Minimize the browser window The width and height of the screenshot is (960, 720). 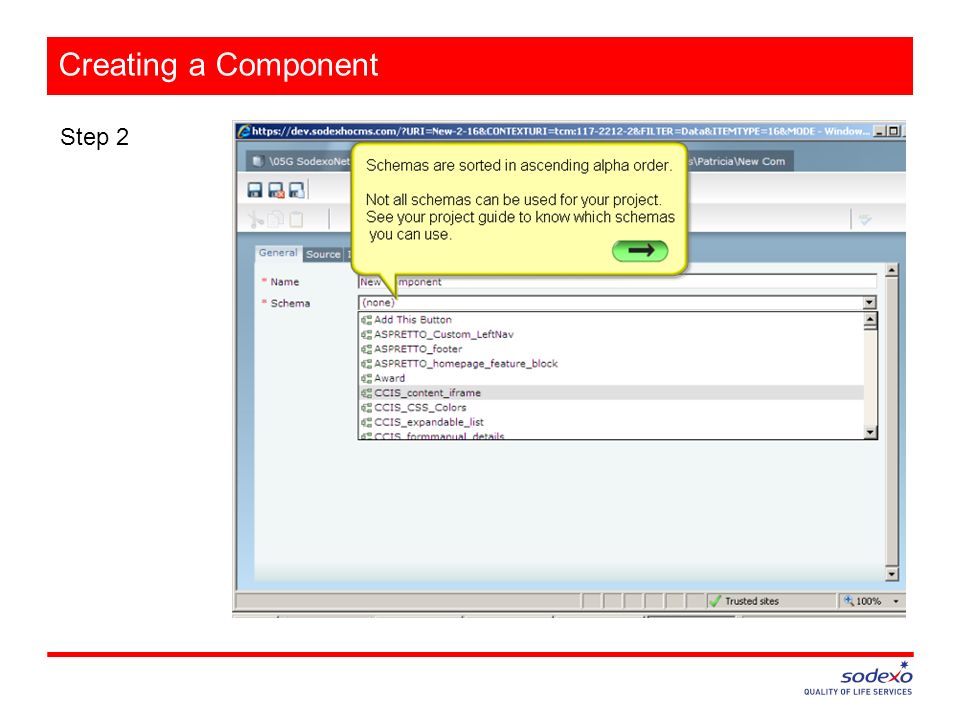pos(880,131)
